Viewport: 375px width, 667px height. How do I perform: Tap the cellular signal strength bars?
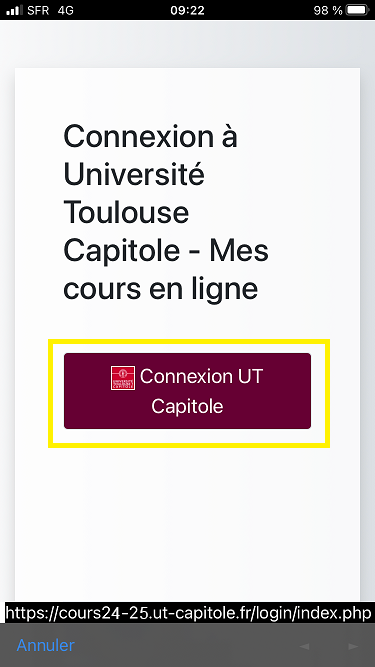tap(14, 10)
